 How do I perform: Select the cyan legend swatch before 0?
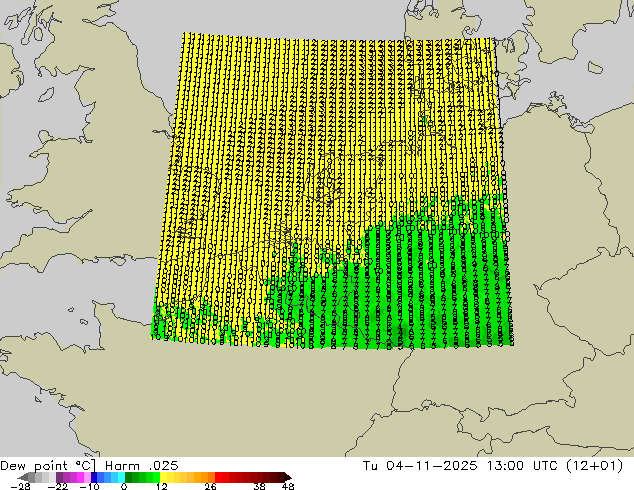[121, 477]
